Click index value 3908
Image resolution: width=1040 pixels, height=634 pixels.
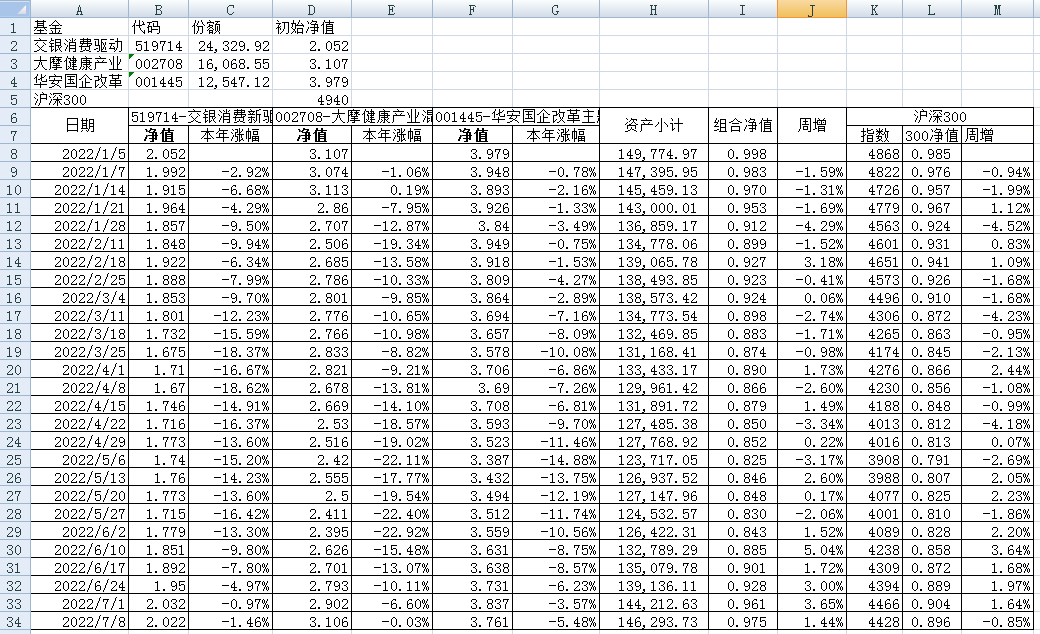click(x=874, y=460)
